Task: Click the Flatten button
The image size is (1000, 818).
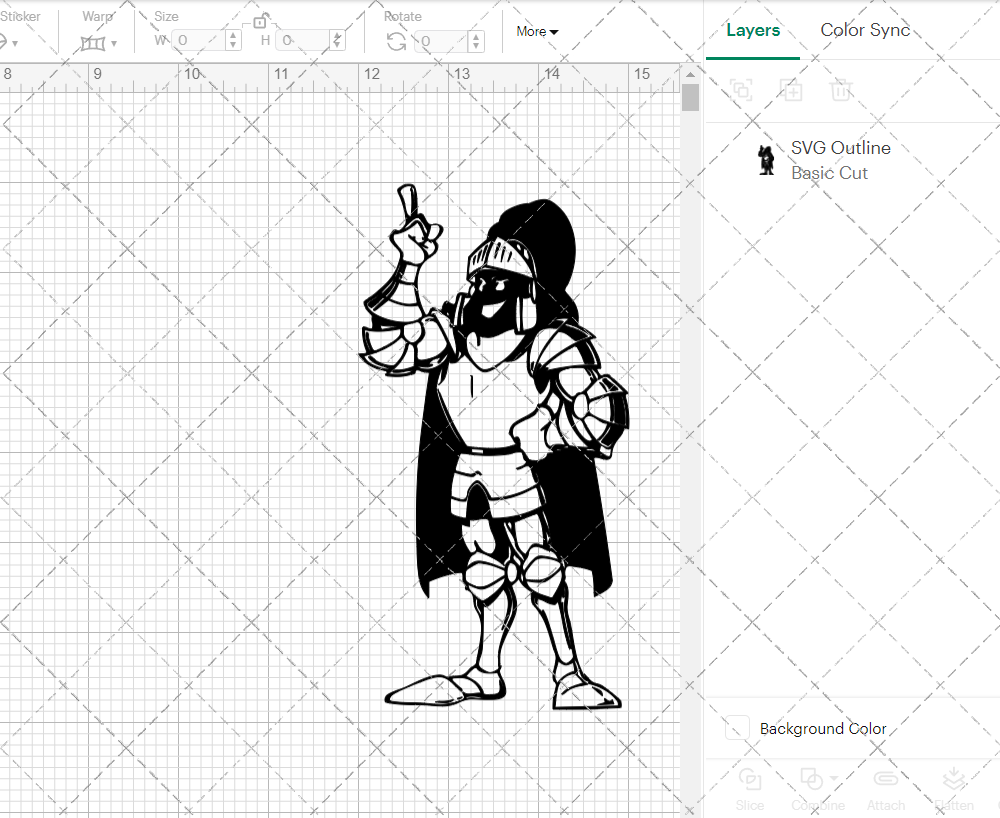Action: point(954,790)
